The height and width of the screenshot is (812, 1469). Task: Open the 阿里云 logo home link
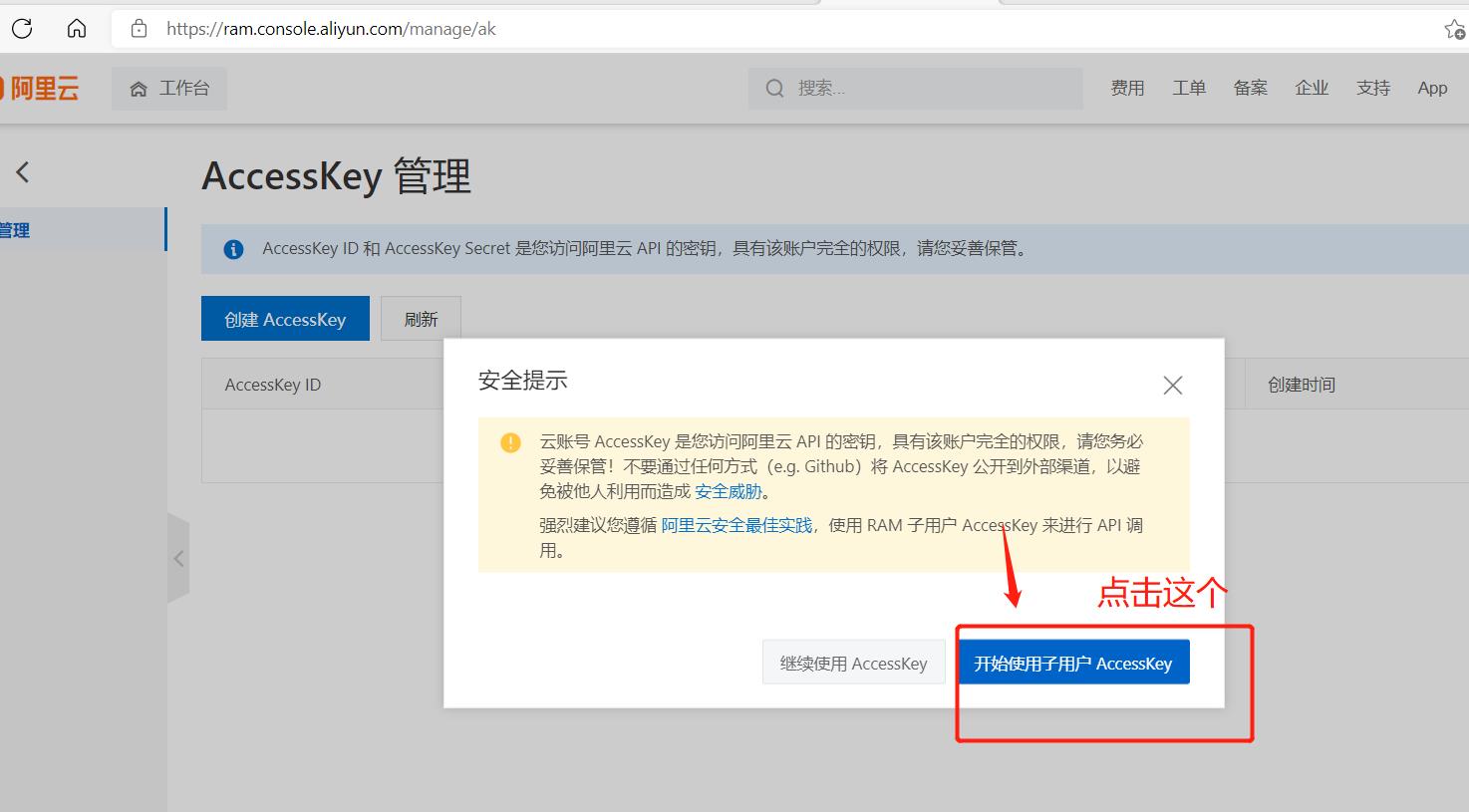[x=40, y=89]
